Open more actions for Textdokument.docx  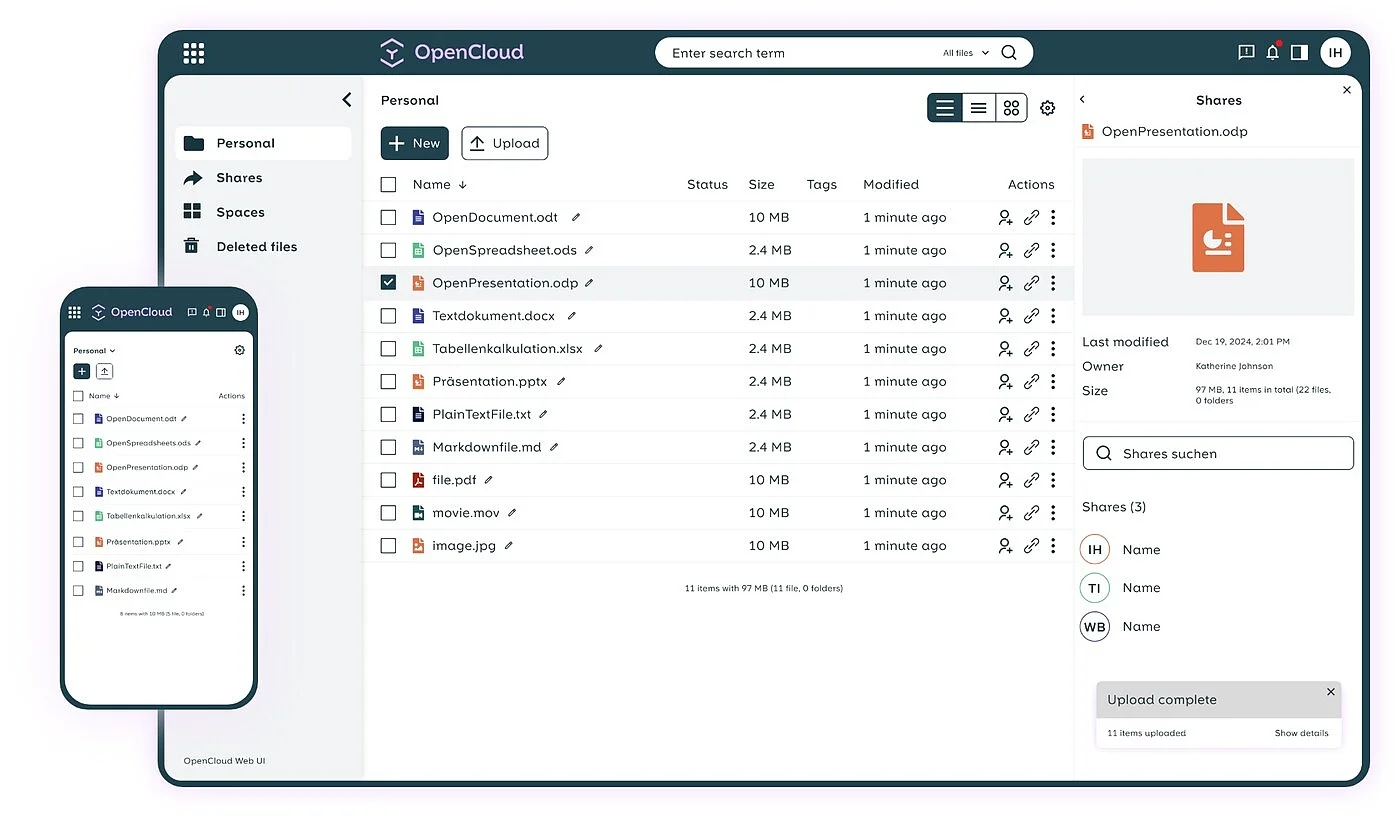pos(1053,316)
